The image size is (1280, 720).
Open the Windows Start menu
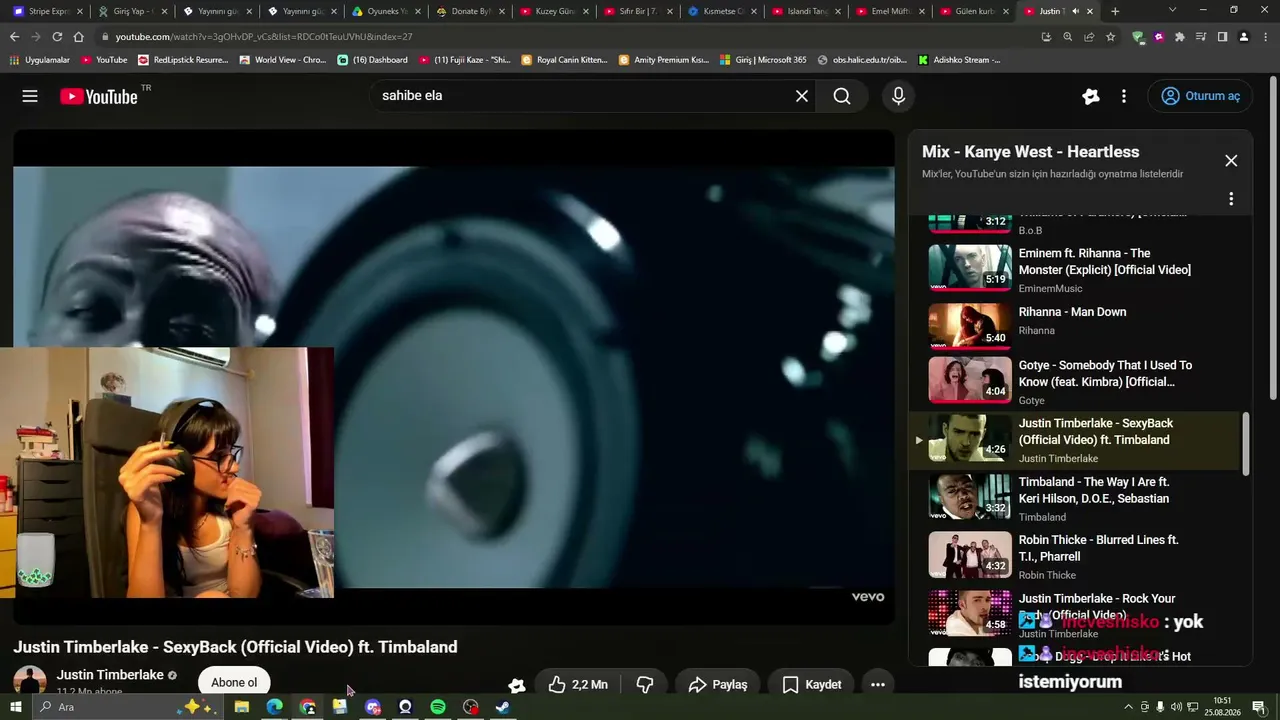click(x=15, y=707)
